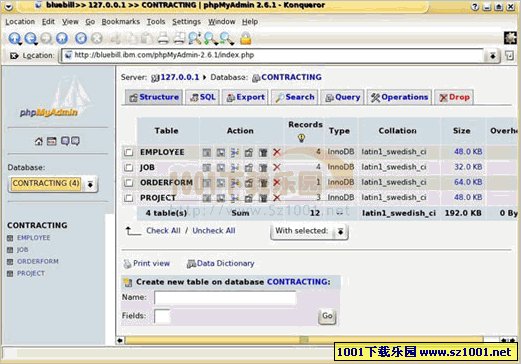Image resolution: width=521 pixels, height=364 pixels.
Task: Click the Go button
Action: pyautogui.click(x=327, y=316)
